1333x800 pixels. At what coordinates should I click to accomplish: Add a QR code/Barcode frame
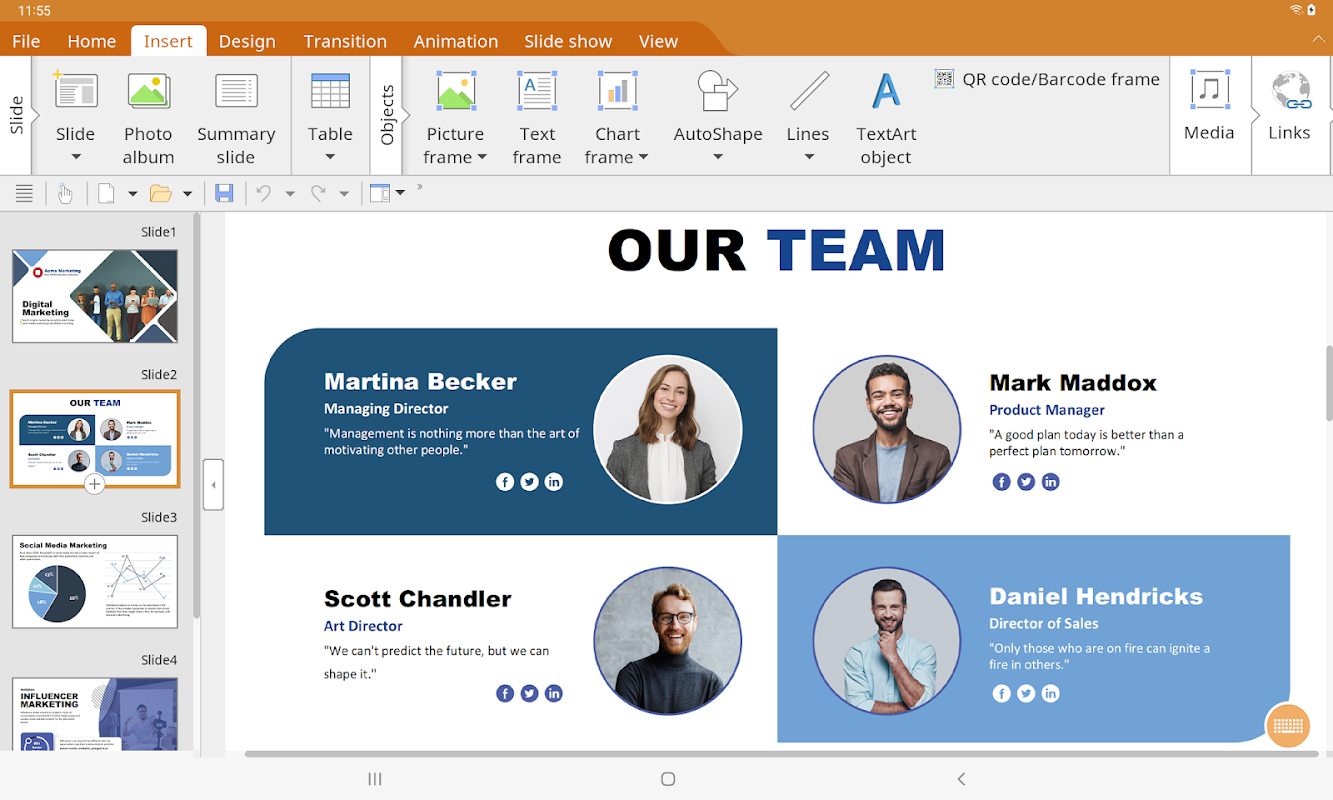(x=1047, y=79)
